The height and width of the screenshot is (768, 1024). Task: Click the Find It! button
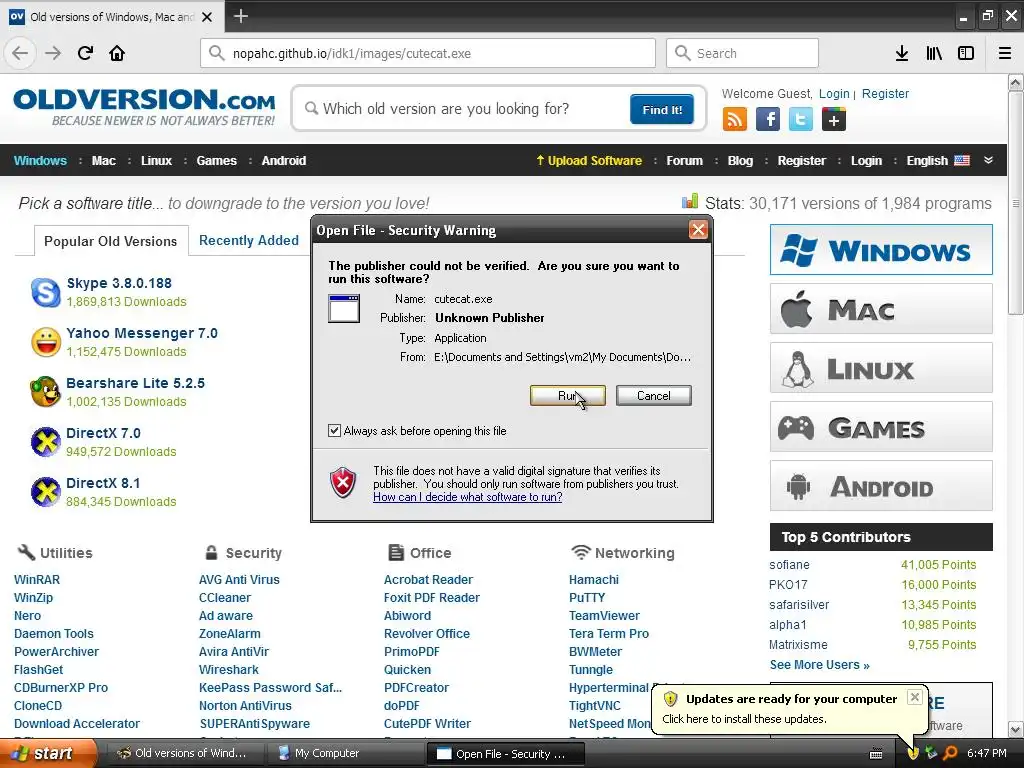pos(662,110)
